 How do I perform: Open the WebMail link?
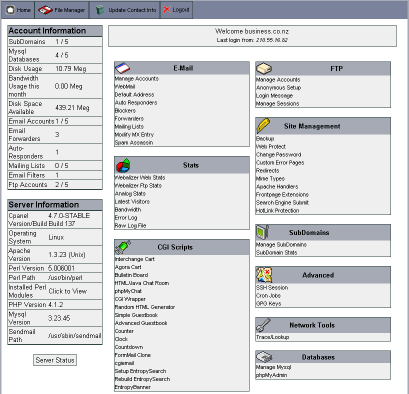coord(125,87)
